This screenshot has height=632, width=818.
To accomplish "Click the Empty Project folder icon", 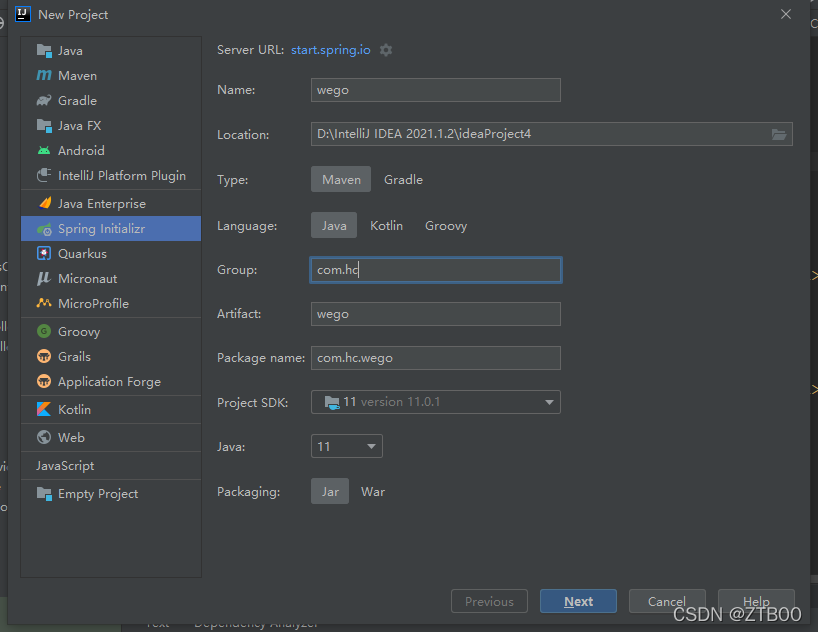I will tap(44, 494).
